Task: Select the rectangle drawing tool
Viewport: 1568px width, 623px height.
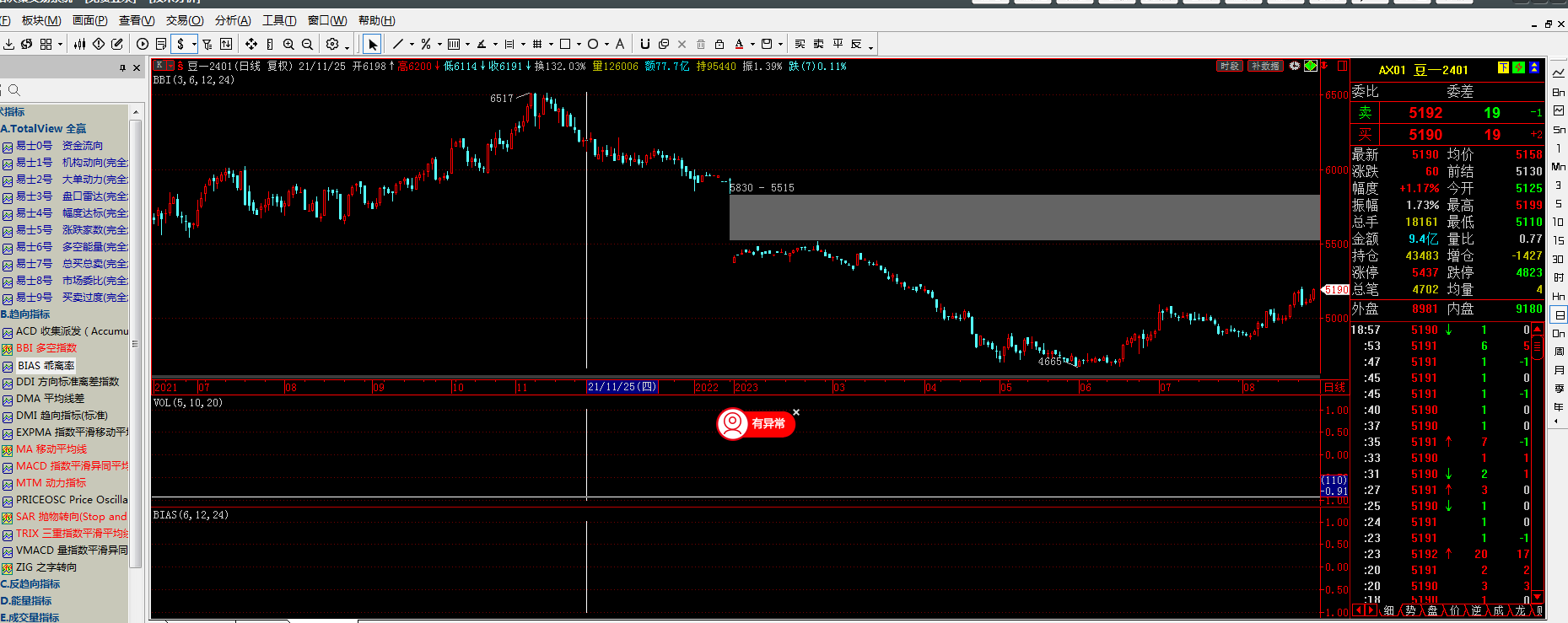Action: pos(565,44)
